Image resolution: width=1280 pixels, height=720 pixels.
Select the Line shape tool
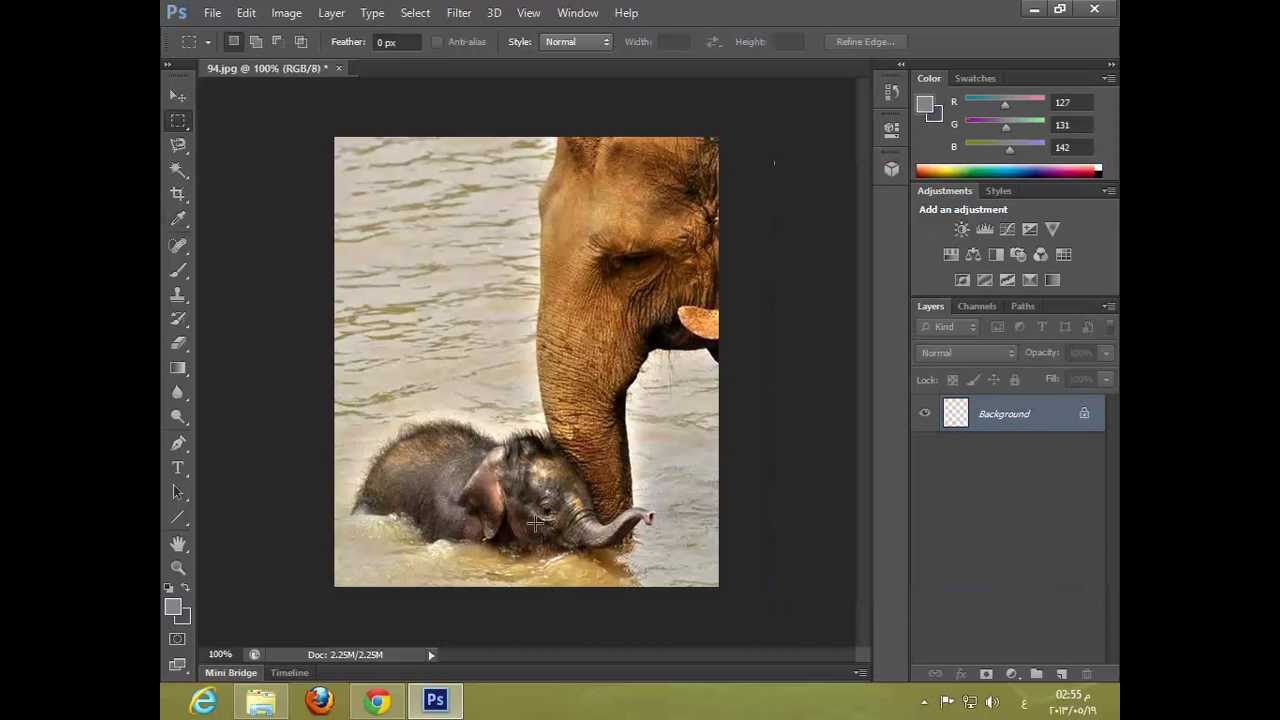(x=178, y=517)
